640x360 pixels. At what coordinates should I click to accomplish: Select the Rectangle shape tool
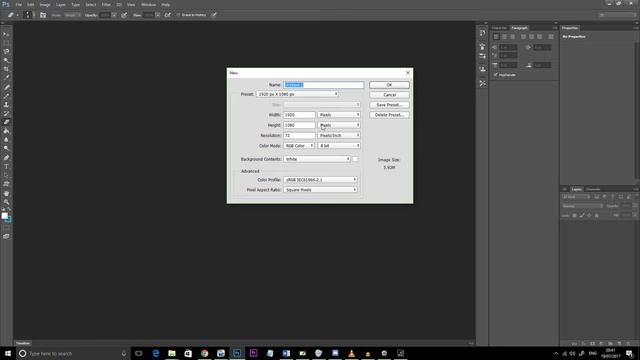[x=6, y=184]
